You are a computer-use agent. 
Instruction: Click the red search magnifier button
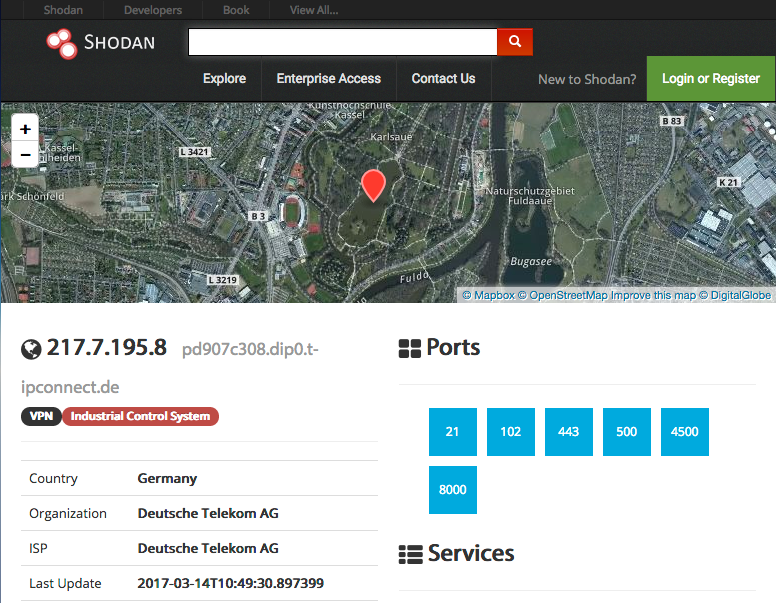515,42
